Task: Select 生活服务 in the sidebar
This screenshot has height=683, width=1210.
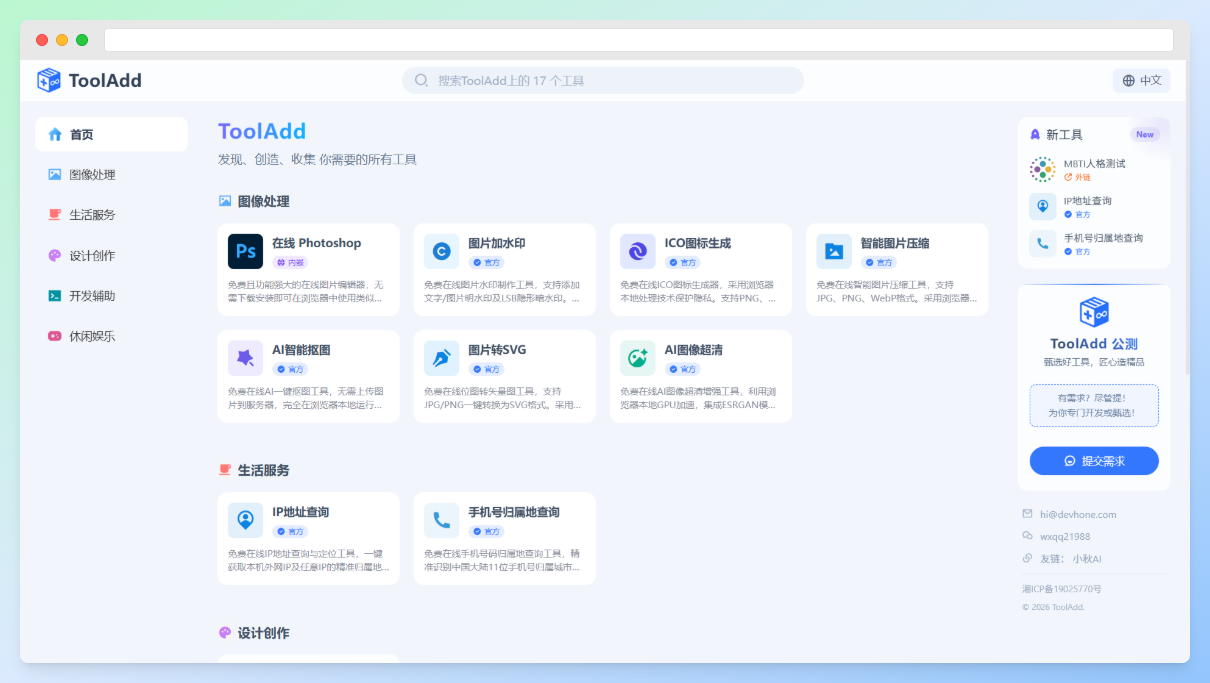Action: [x=92, y=215]
